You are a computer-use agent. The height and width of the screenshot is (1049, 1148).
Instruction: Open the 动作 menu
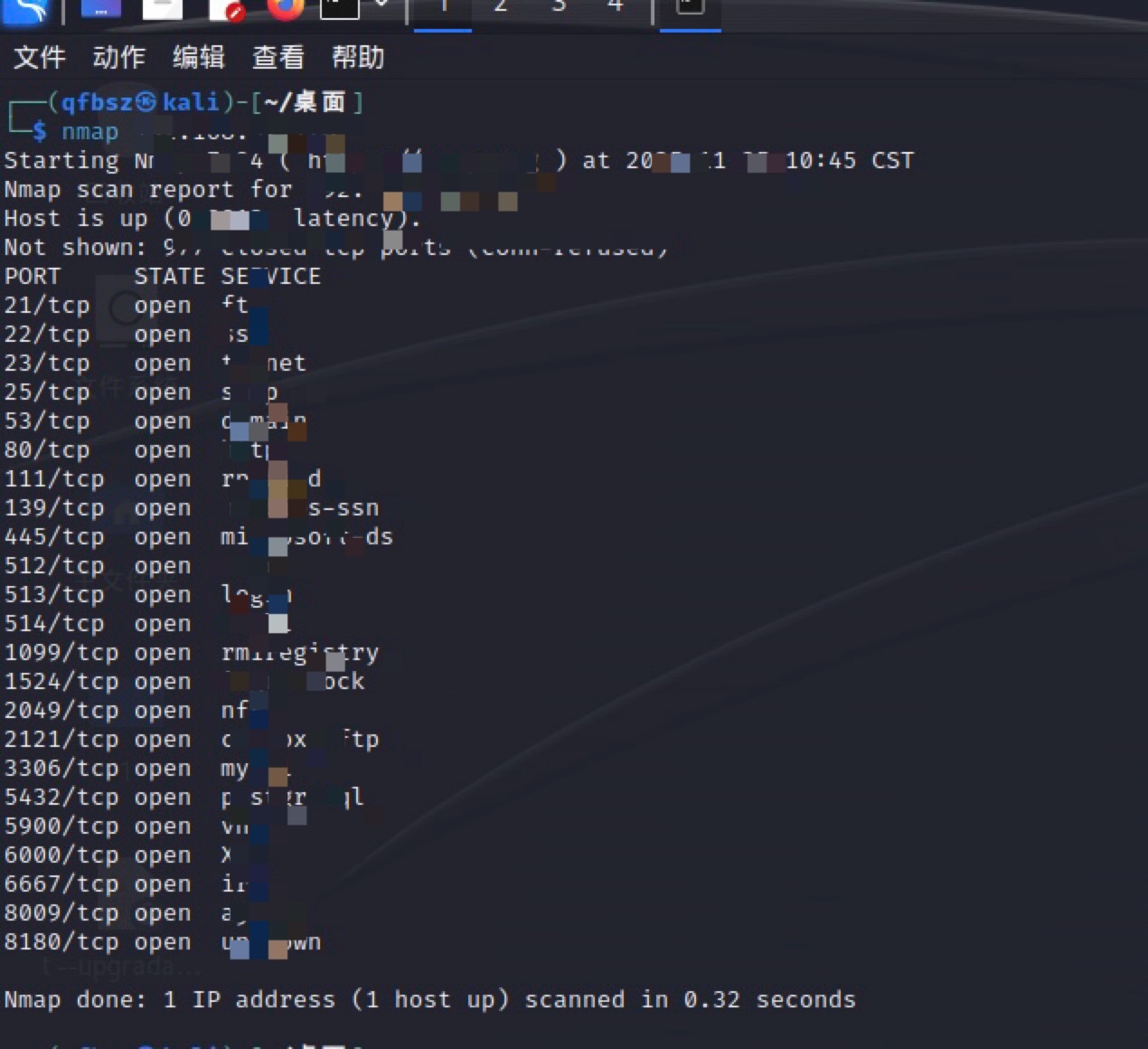click(118, 57)
